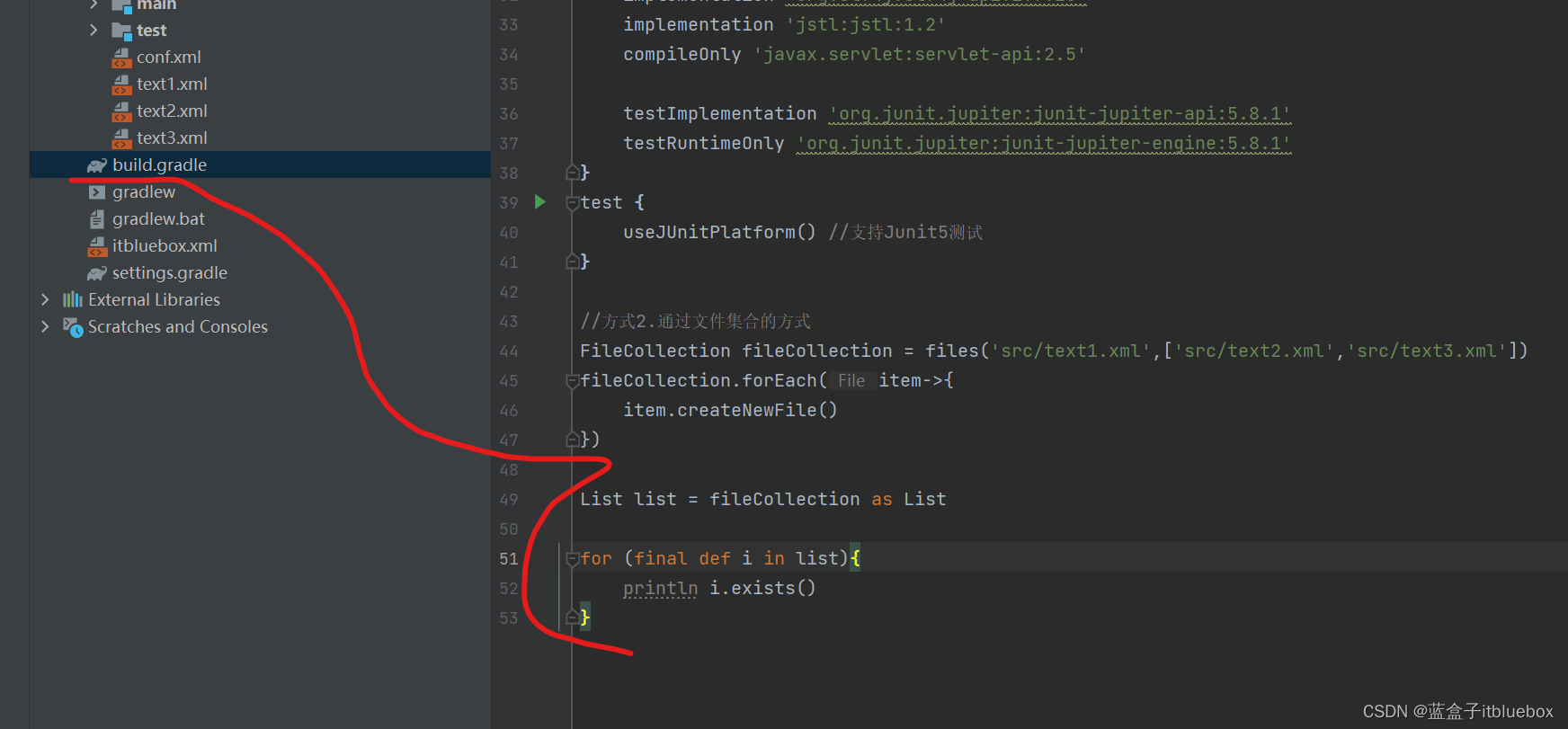1568x729 pixels.
Task: Click the println keyword on line 52
Action: coord(661,588)
